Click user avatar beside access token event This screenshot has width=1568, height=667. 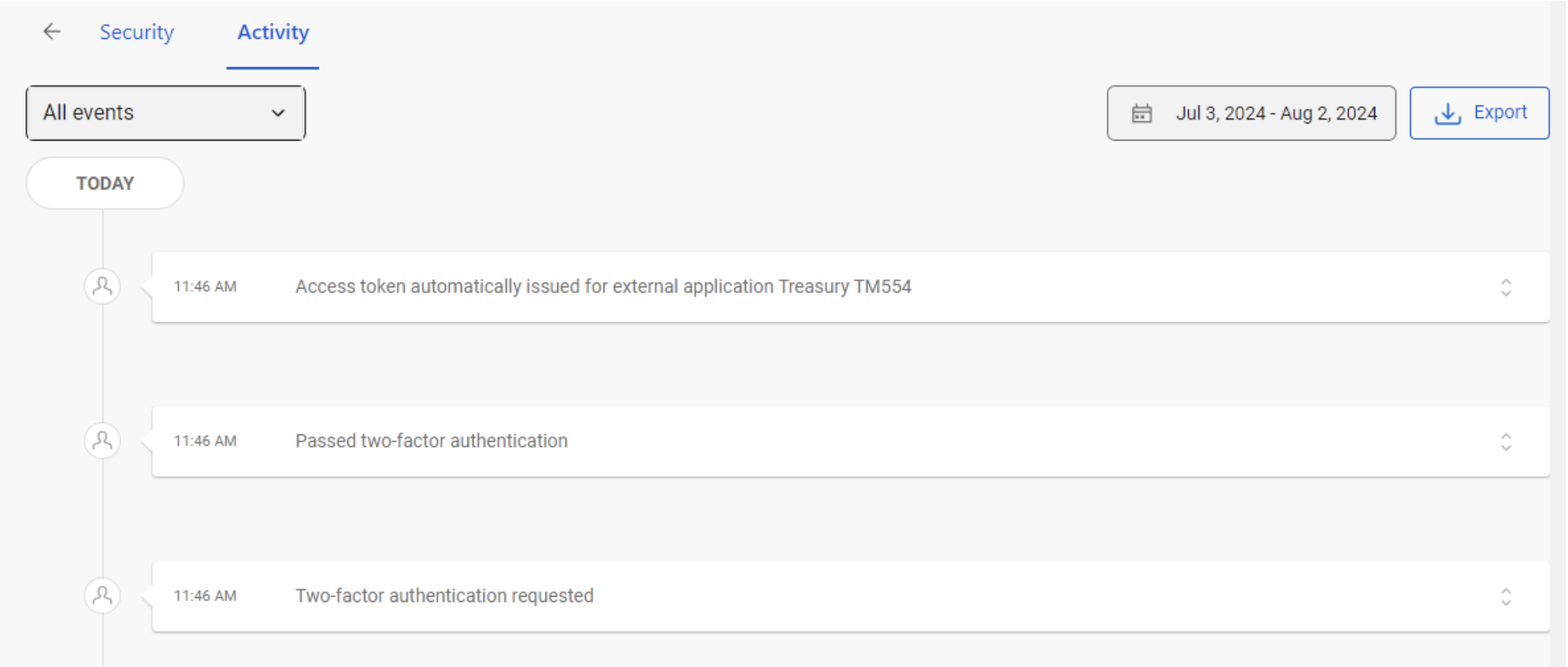(x=102, y=286)
